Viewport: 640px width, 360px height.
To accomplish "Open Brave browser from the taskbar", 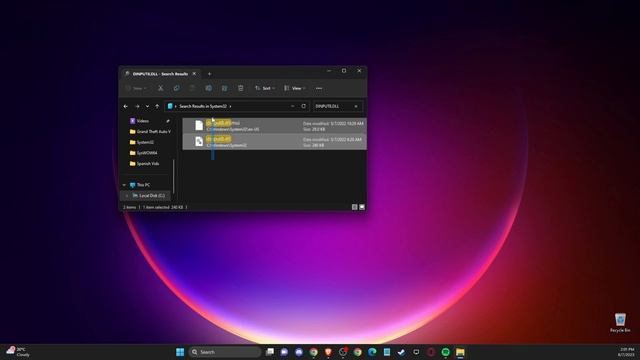I will (x=328, y=352).
